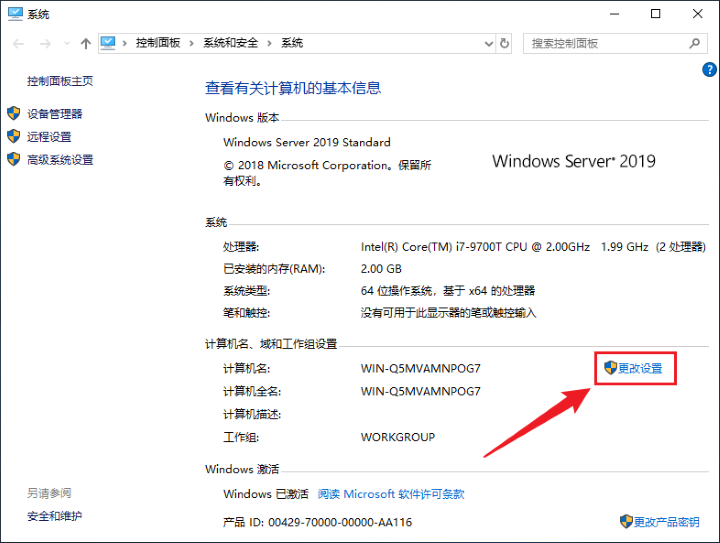Click the magnifier search icon
This screenshot has height=543, width=720.
tap(695, 44)
